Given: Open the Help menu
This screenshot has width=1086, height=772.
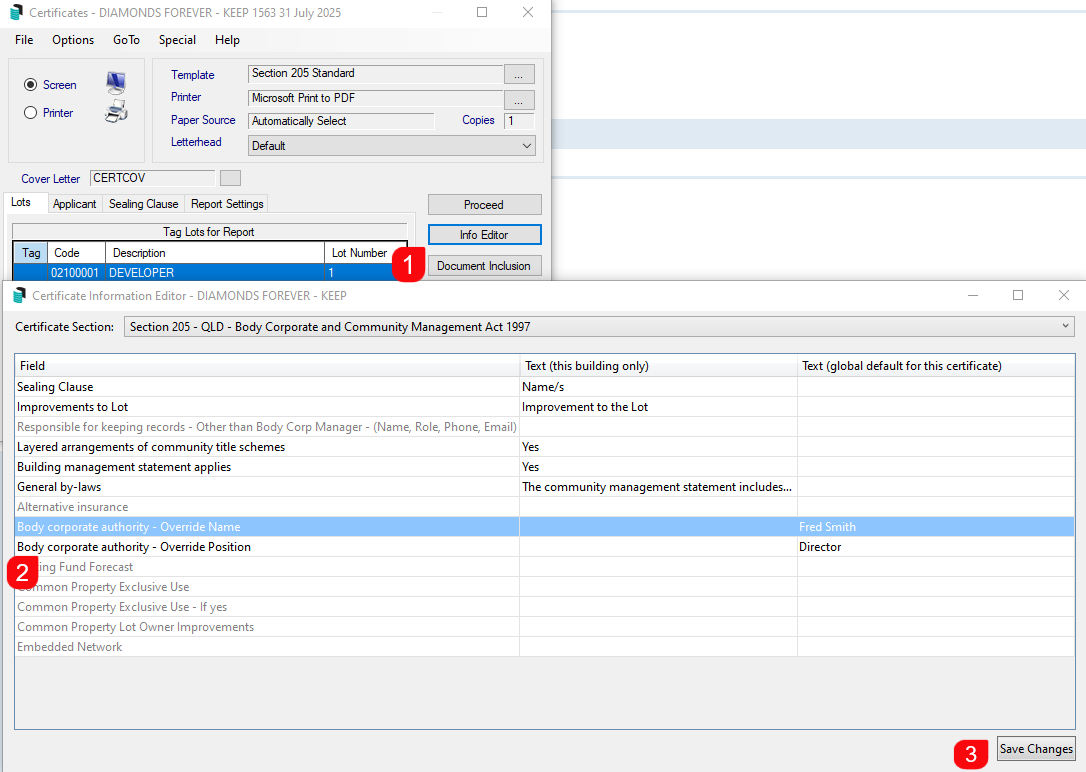Looking at the screenshot, I should point(227,40).
